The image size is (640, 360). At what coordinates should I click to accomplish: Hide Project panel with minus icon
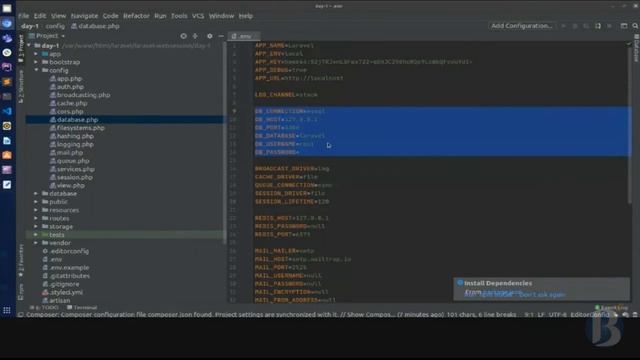click(x=221, y=36)
